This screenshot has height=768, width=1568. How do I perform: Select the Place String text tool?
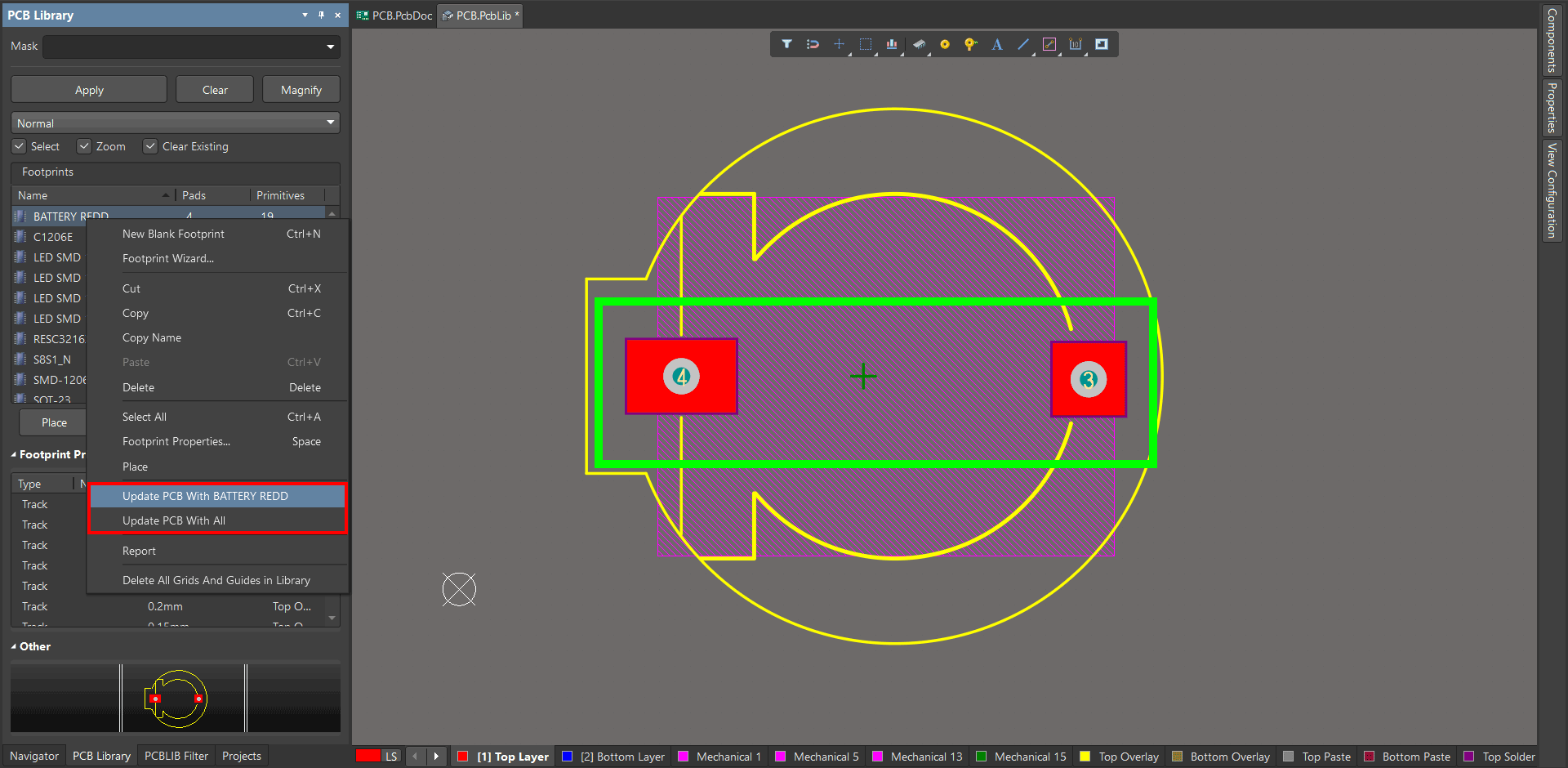tap(997, 44)
